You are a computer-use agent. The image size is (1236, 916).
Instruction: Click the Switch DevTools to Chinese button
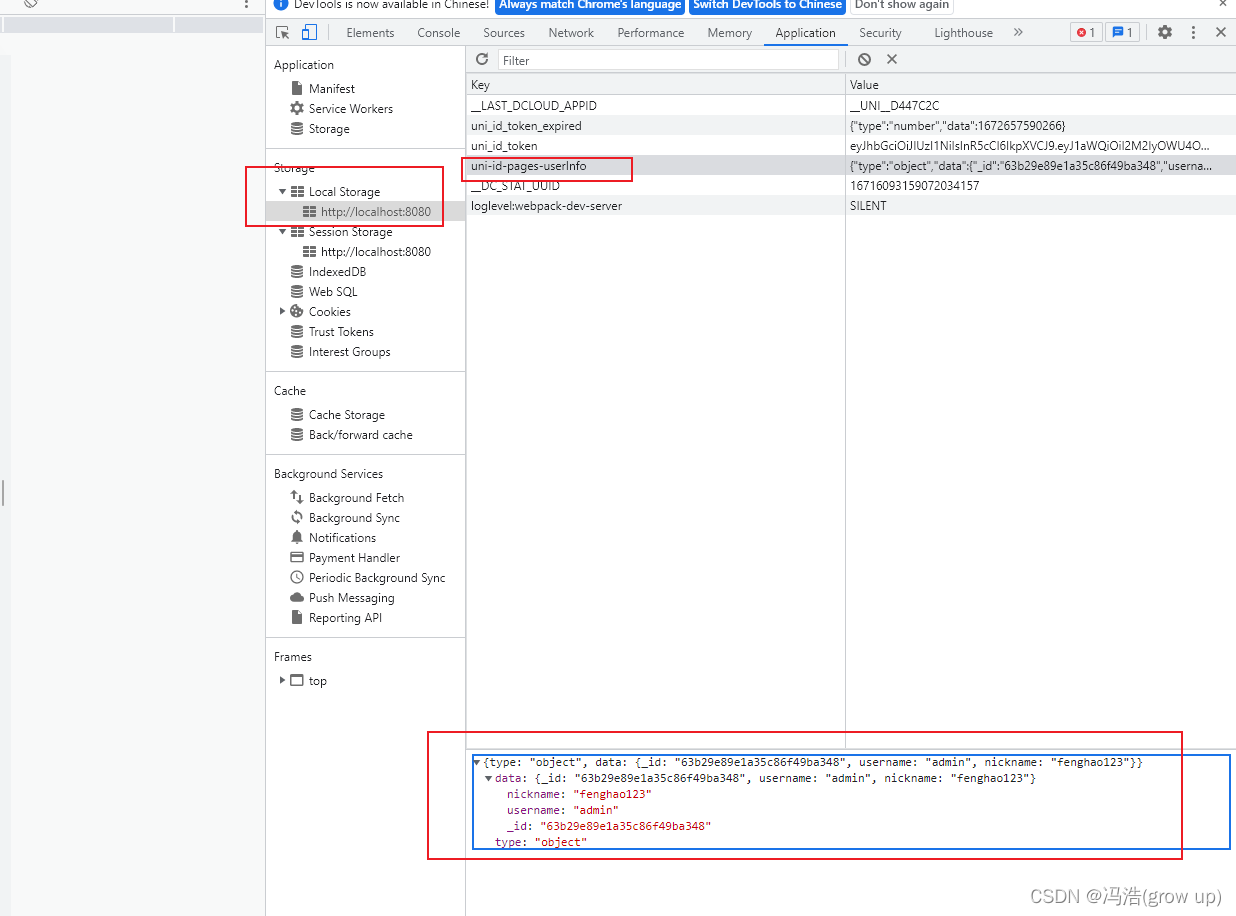(767, 6)
